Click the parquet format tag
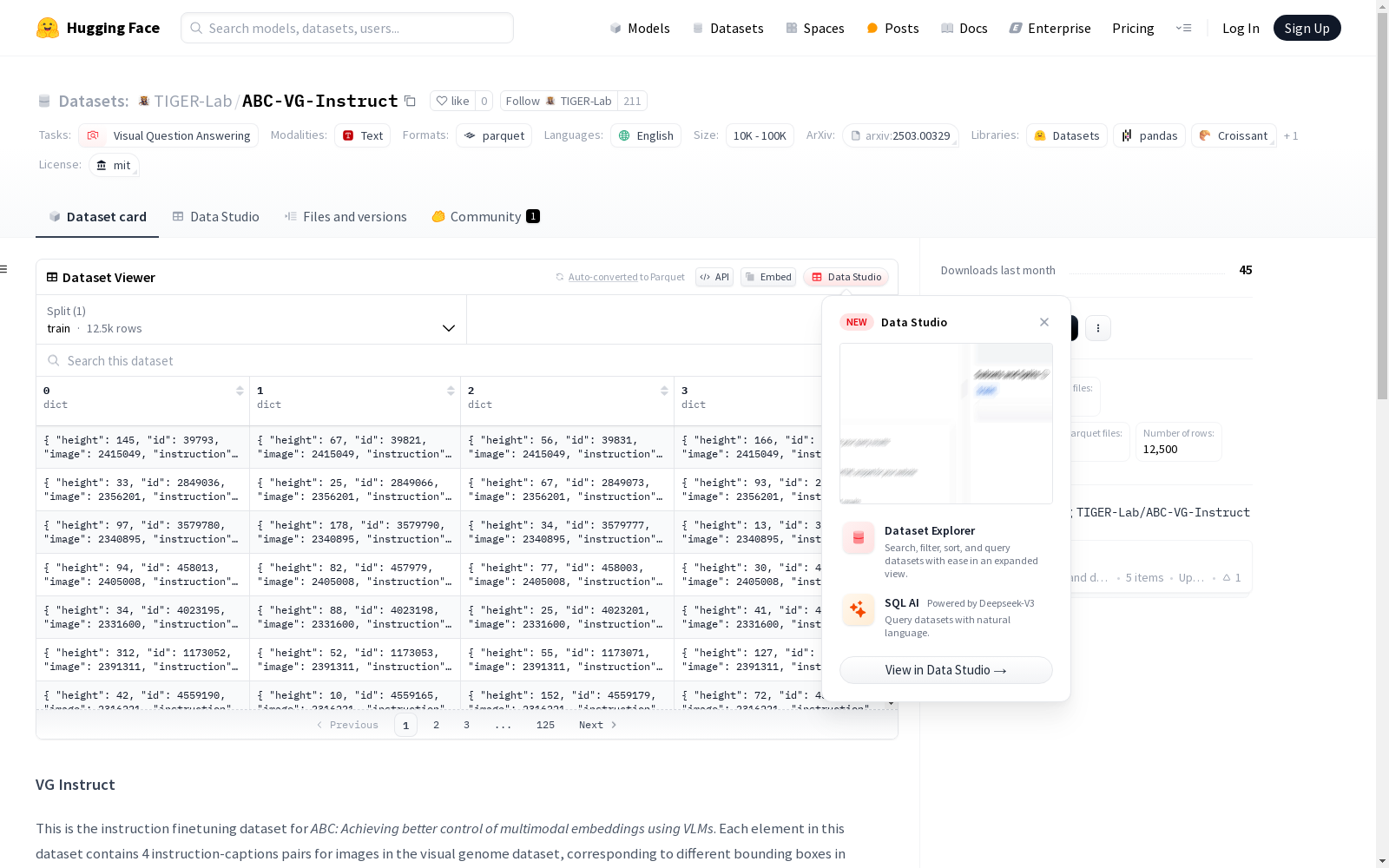 pyautogui.click(x=494, y=135)
